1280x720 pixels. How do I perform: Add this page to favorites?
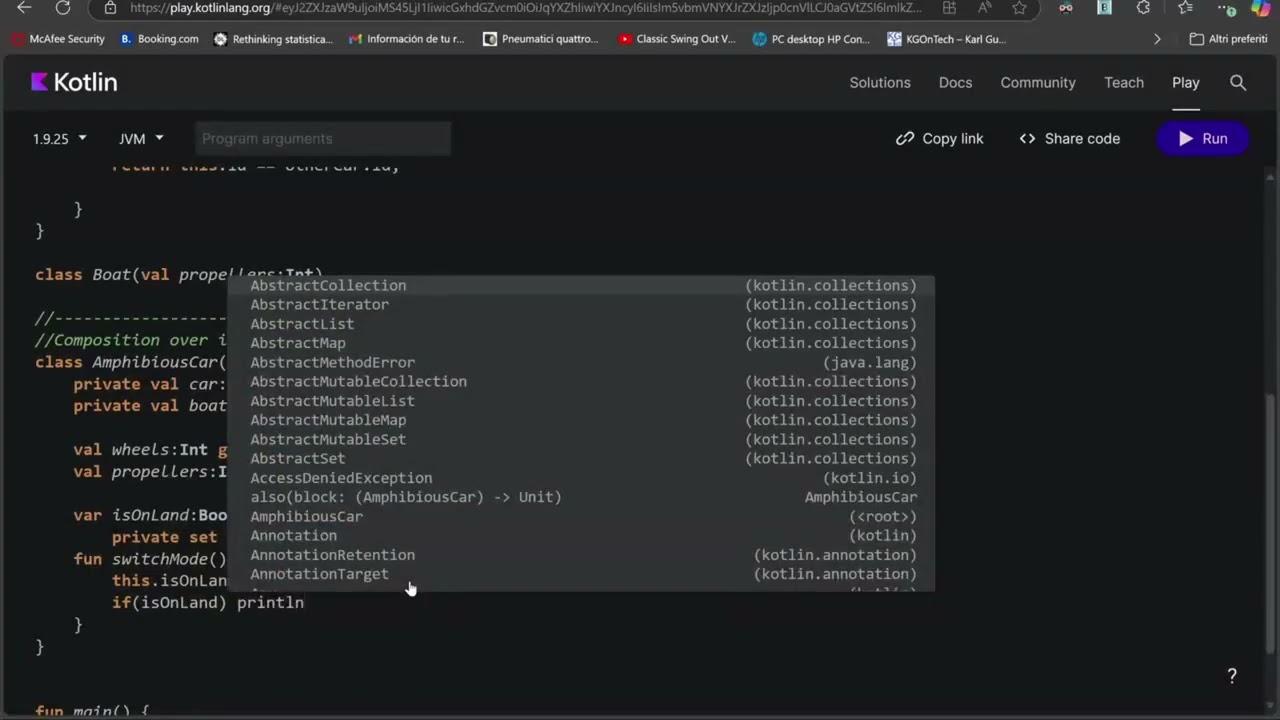pos(1019,8)
